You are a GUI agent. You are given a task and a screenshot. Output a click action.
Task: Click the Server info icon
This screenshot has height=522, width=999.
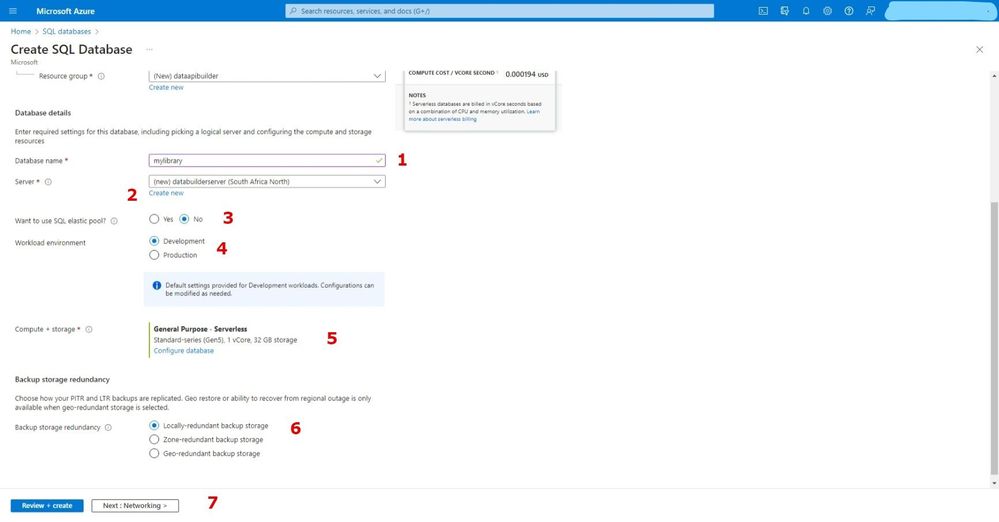pos(48,182)
